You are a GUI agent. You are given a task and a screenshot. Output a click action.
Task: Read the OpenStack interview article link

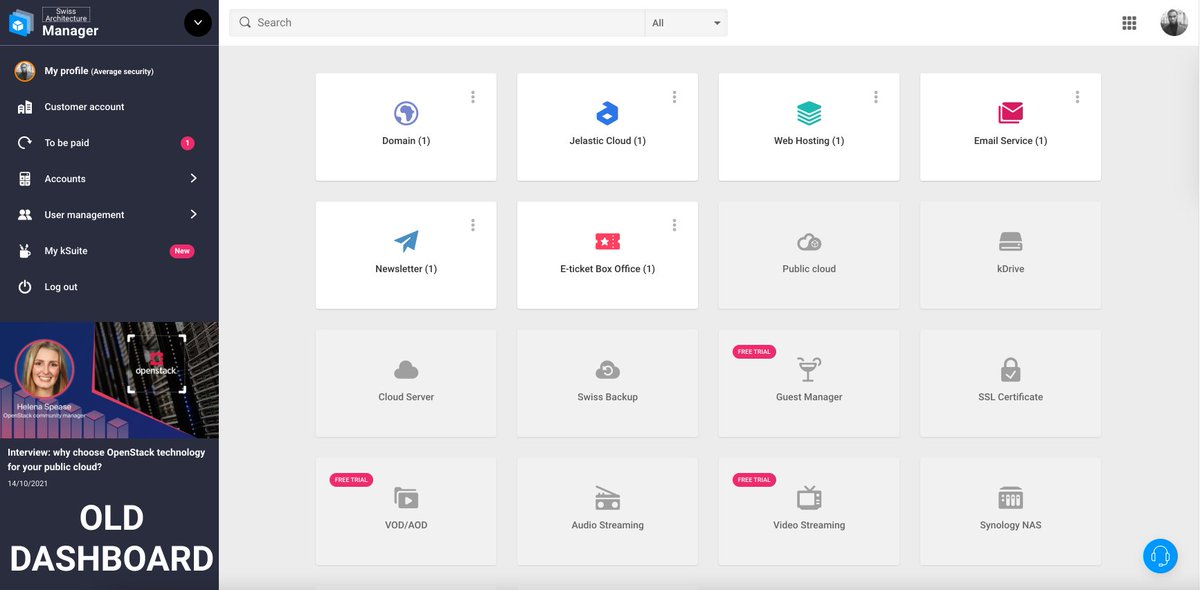coord(106,459)
